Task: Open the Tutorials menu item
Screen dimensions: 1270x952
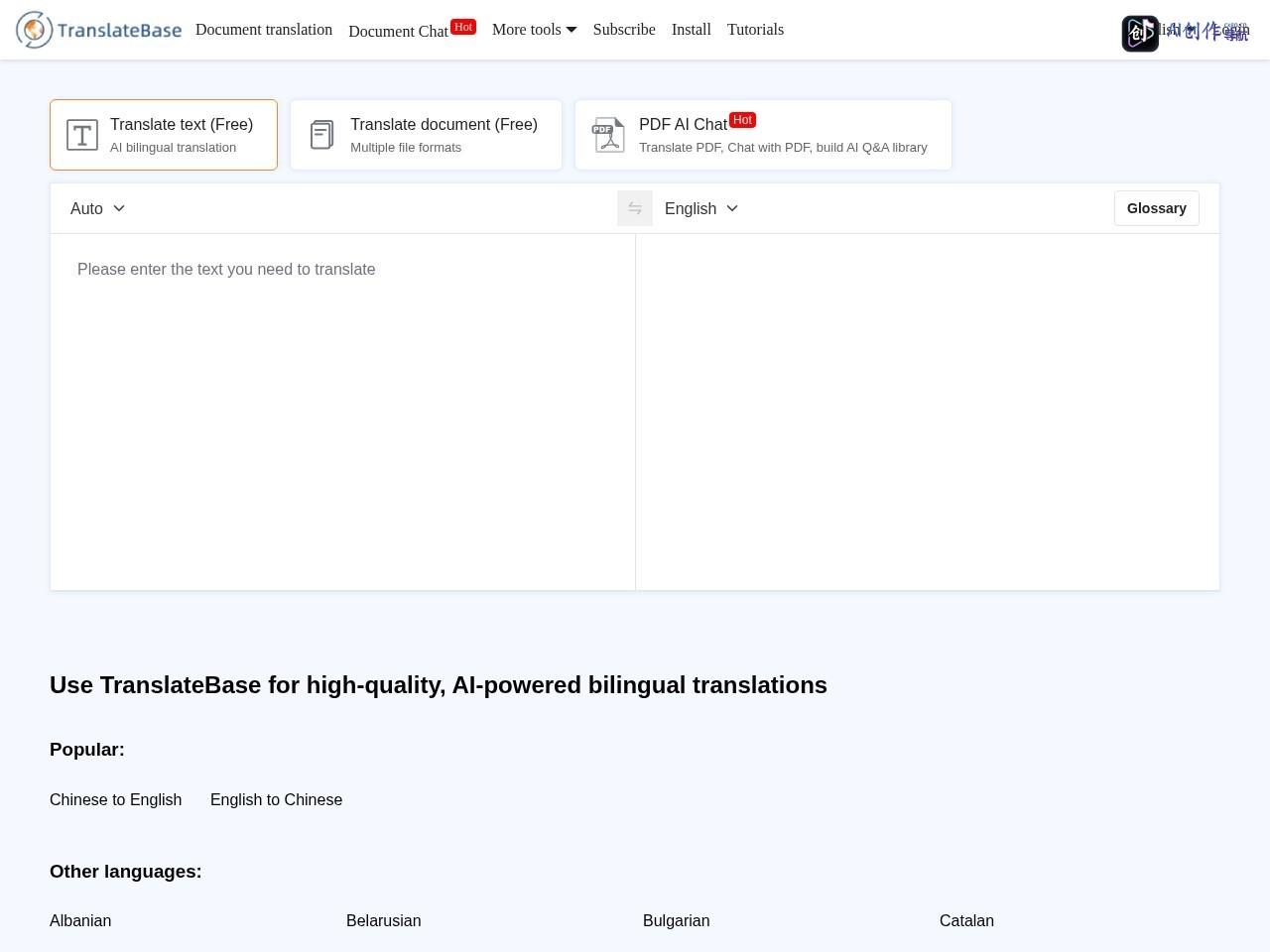Action: coord(755,30)
